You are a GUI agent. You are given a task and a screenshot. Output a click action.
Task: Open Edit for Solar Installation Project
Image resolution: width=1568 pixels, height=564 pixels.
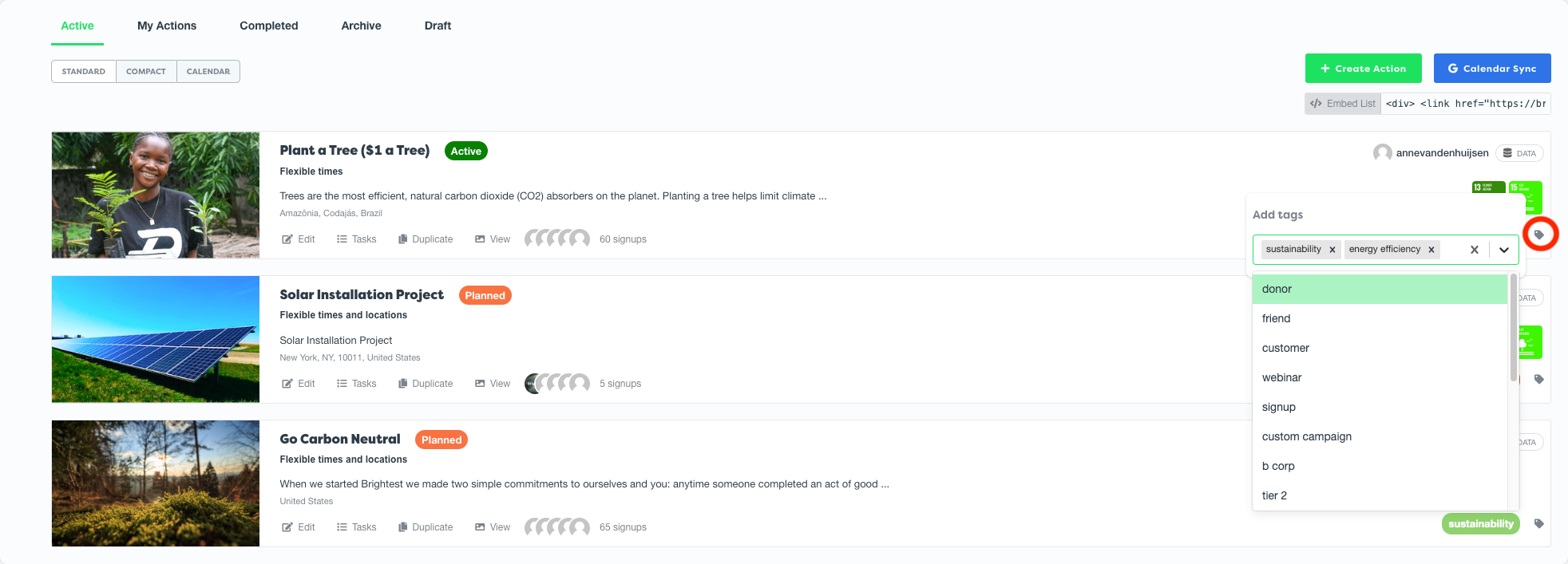pos(299,384)
